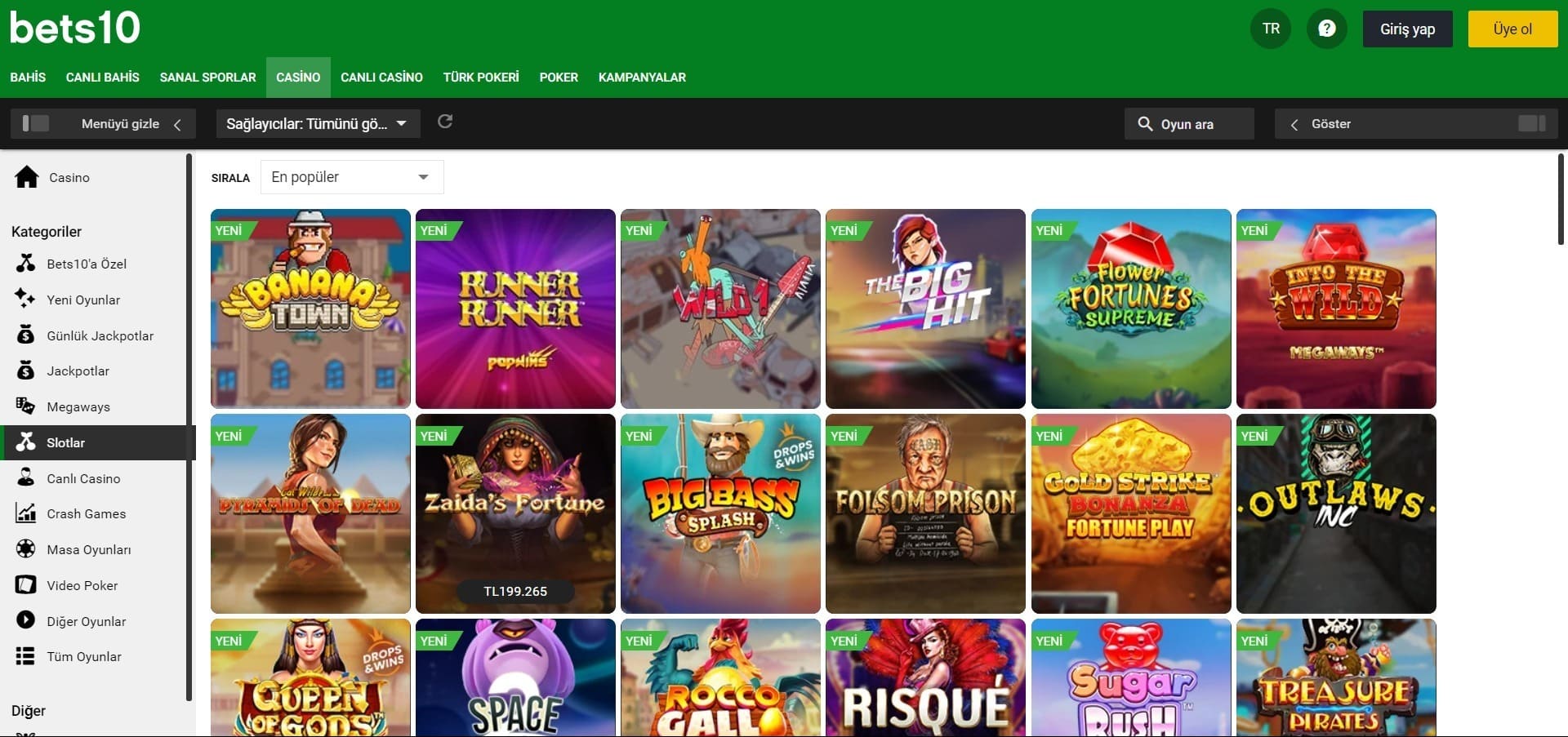
Task: Toggle the Göster panel switch
Action: point(1531,123)
